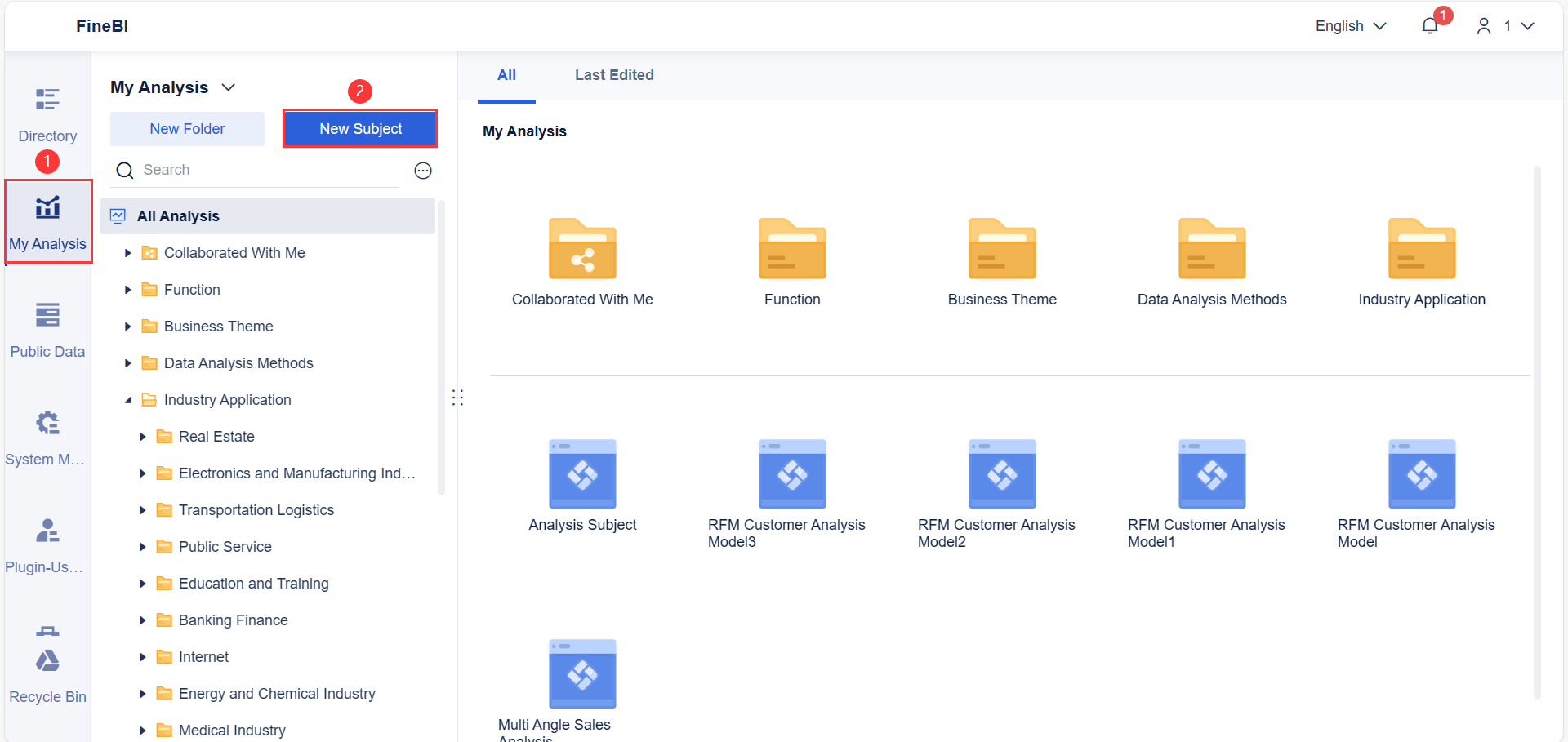Click the notification bell icon
Viewport: 1568px width, 742px height.
coord(1429,26)
